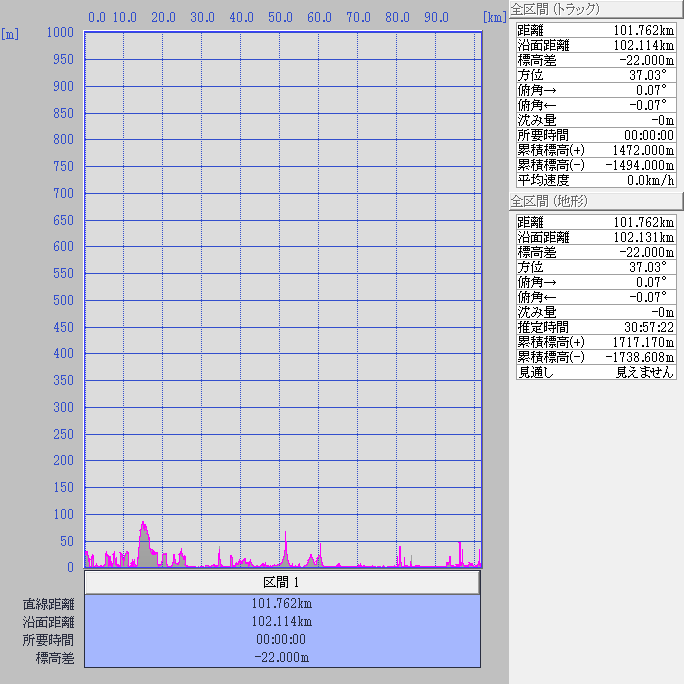This screenshot has width=684, height=684.
Task: Click the 750 label on the elevation axis
Action: pos(63,166)
